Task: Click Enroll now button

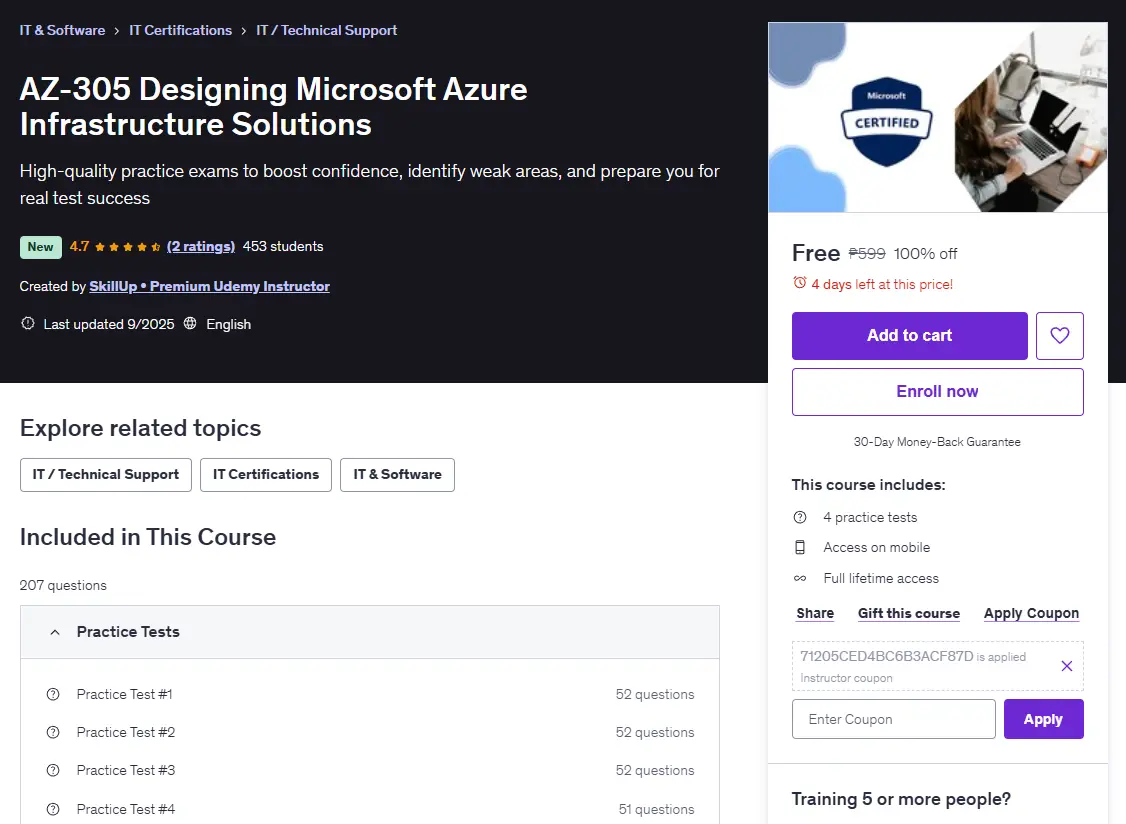Action: click(x=938, y=392)
